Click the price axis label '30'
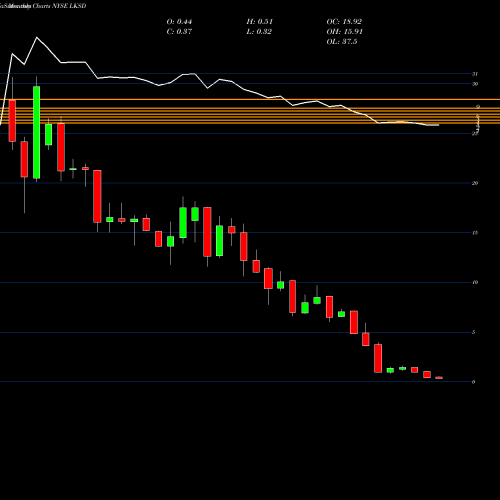Image resolution: width=500 pixels, height=500 pixels. click(475, 84)
